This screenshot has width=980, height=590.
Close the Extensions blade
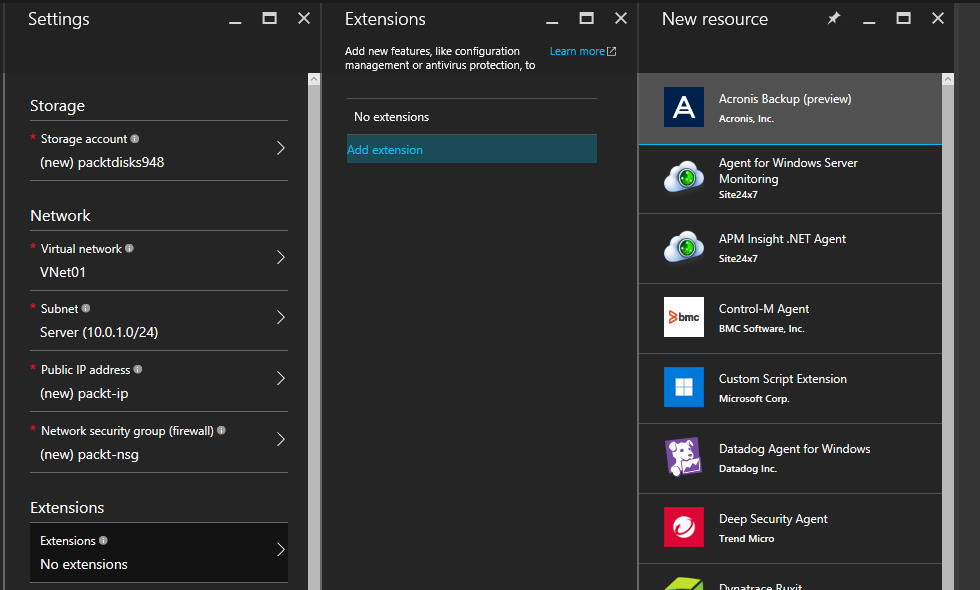pos(621,19)
